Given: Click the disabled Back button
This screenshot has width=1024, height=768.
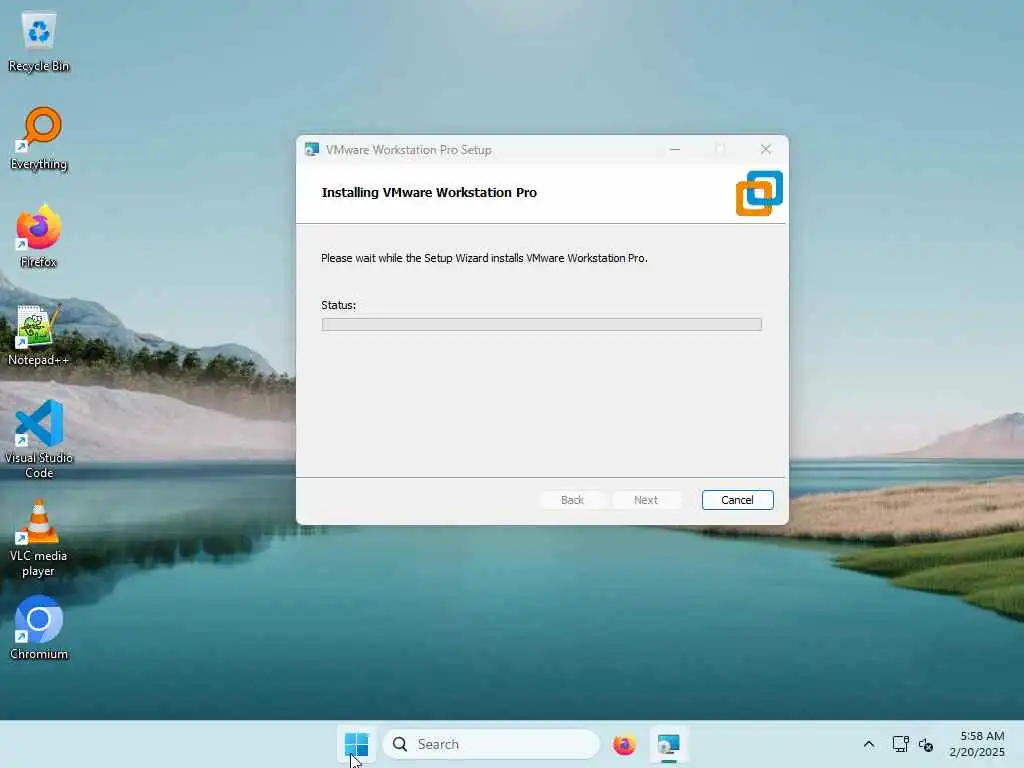Looking at the screenshot, I should click(572, 500).
